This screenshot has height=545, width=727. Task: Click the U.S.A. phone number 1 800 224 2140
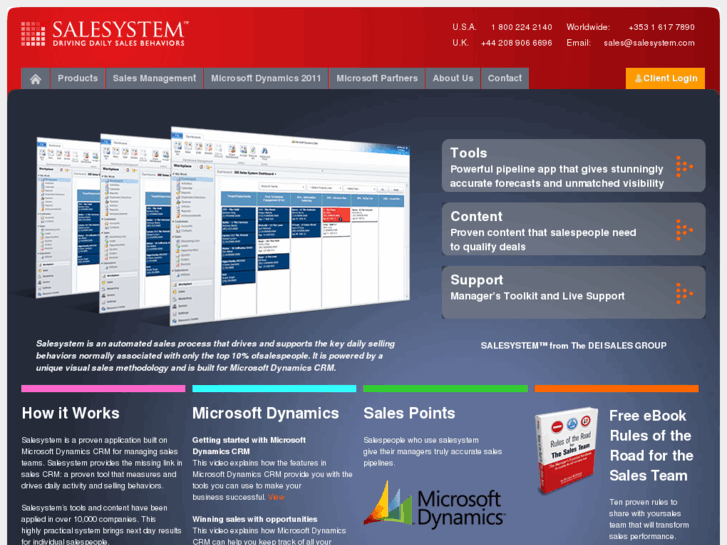tap(522, 27)
